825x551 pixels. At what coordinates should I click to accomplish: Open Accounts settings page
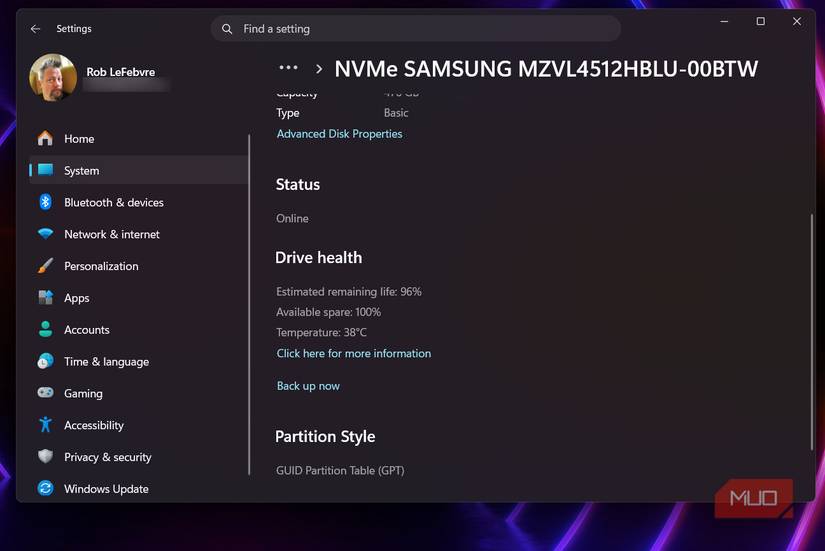pyautogui.click(x=138, y=329)
